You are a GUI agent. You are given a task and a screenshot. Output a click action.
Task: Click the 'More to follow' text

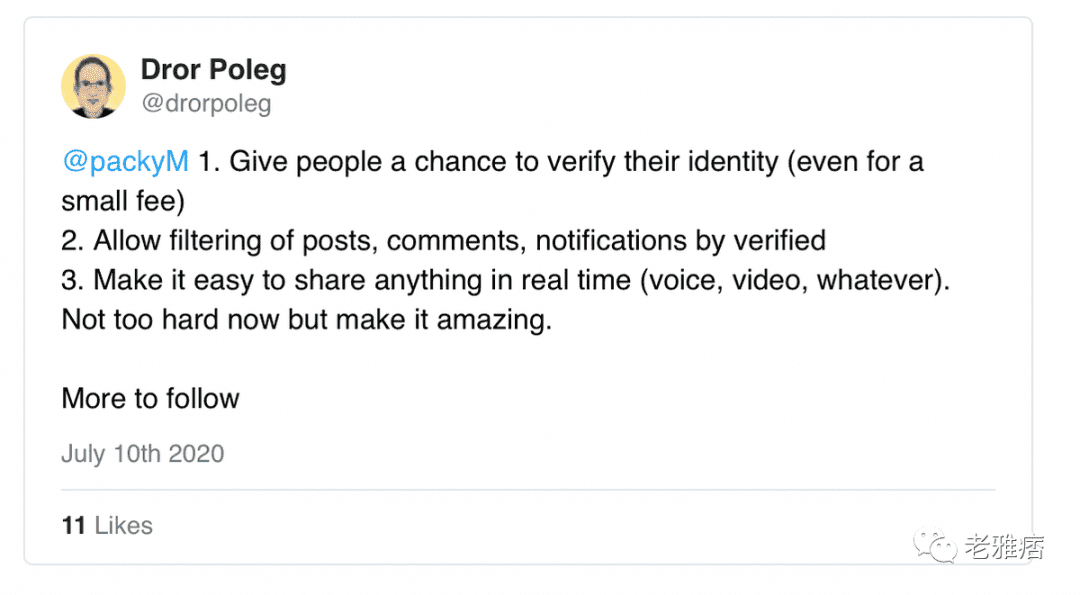click(150, 398)
